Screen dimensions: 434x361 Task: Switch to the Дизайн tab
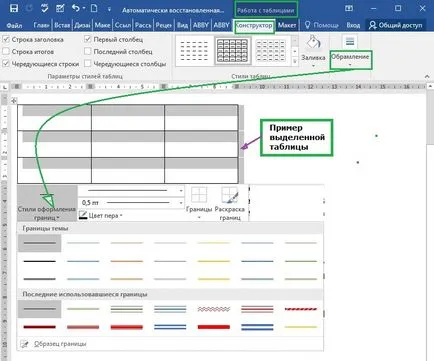click(x=82, y=25)
